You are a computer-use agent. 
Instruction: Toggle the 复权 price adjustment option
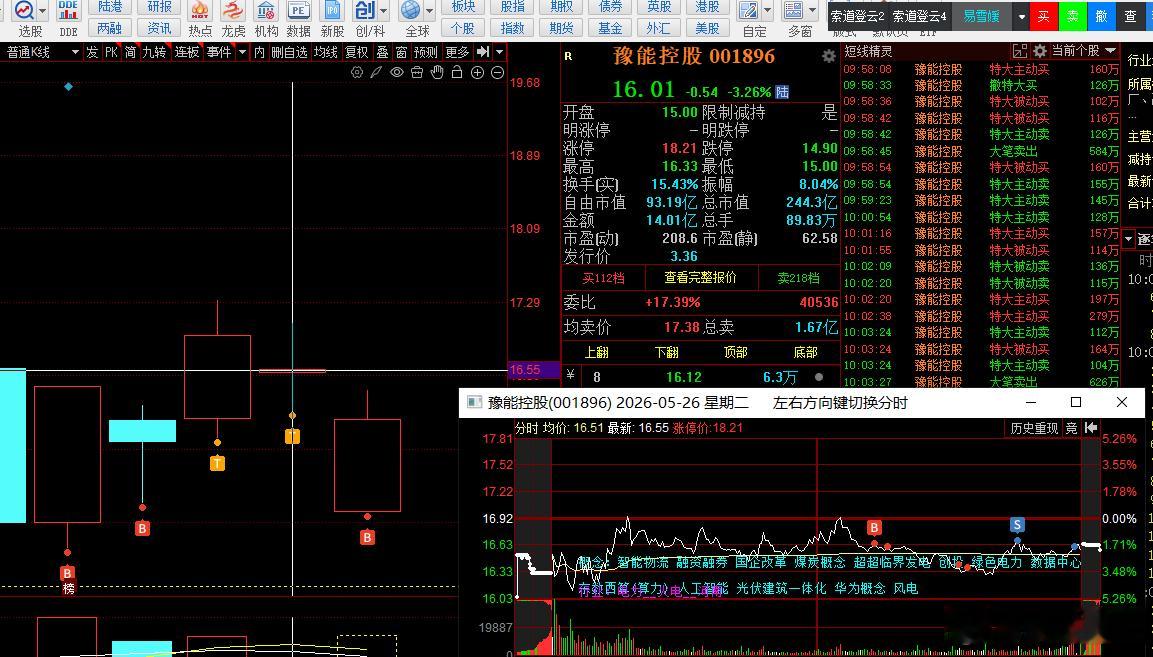pyautogui.click(x=357, y=52)
